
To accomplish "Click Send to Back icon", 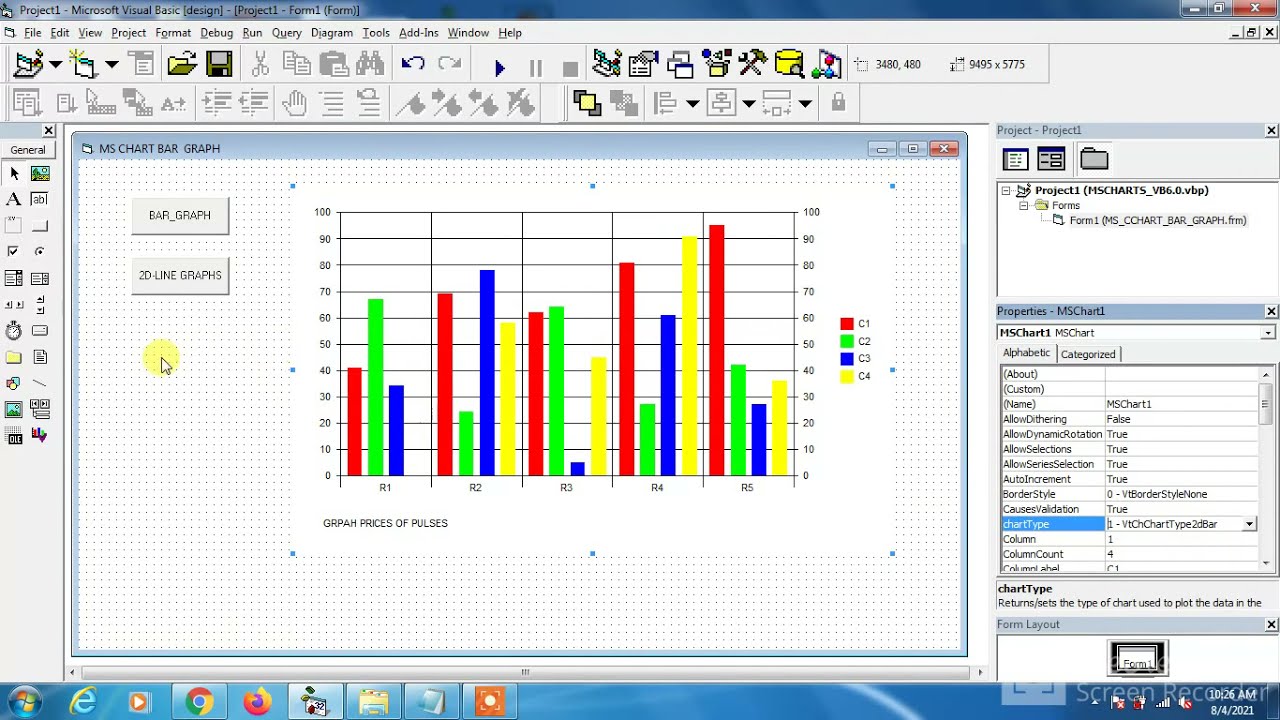I will click(x=624, y=102).
